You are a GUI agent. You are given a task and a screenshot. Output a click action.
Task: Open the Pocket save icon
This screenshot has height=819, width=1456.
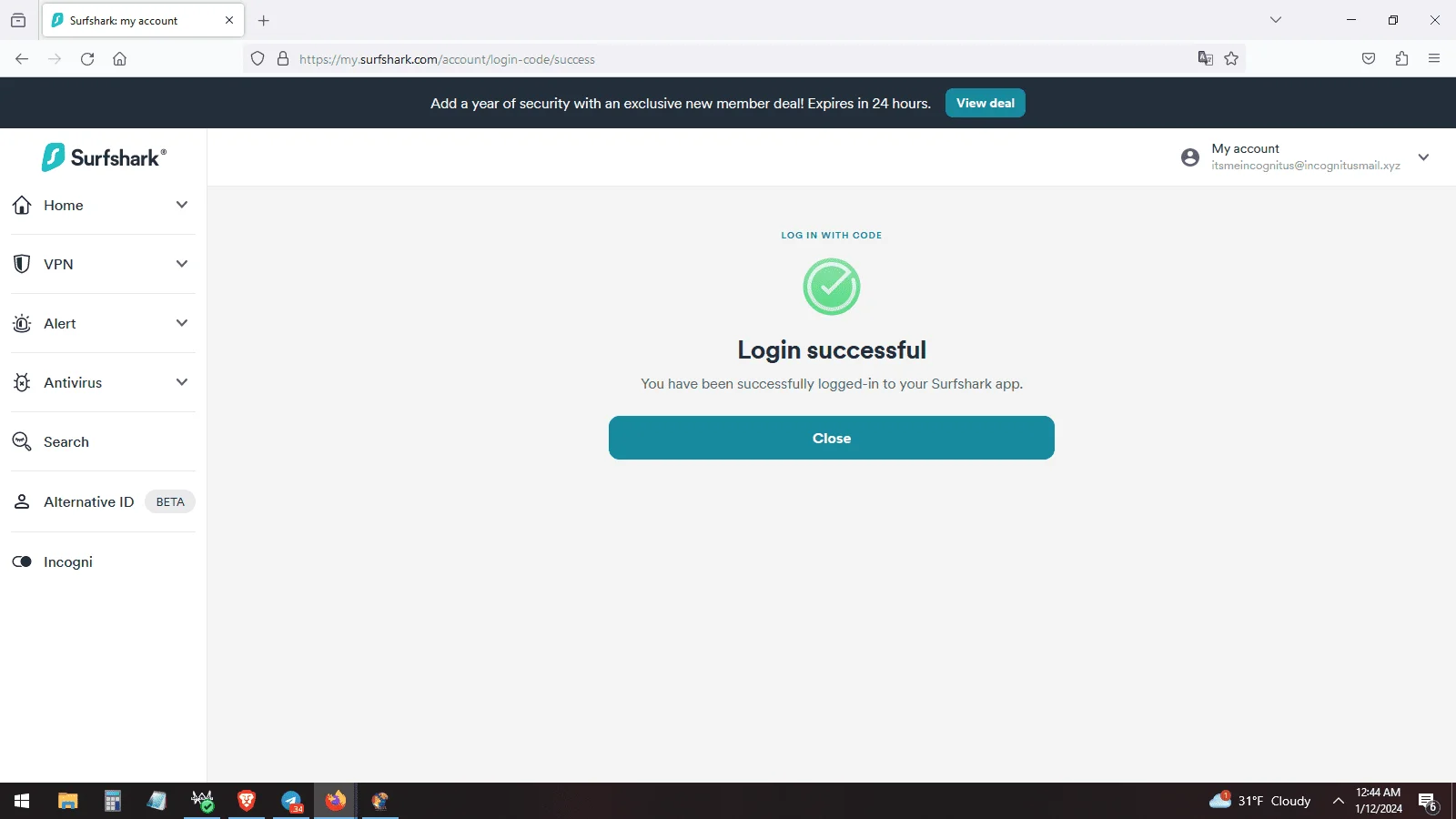click(1369, 59)
